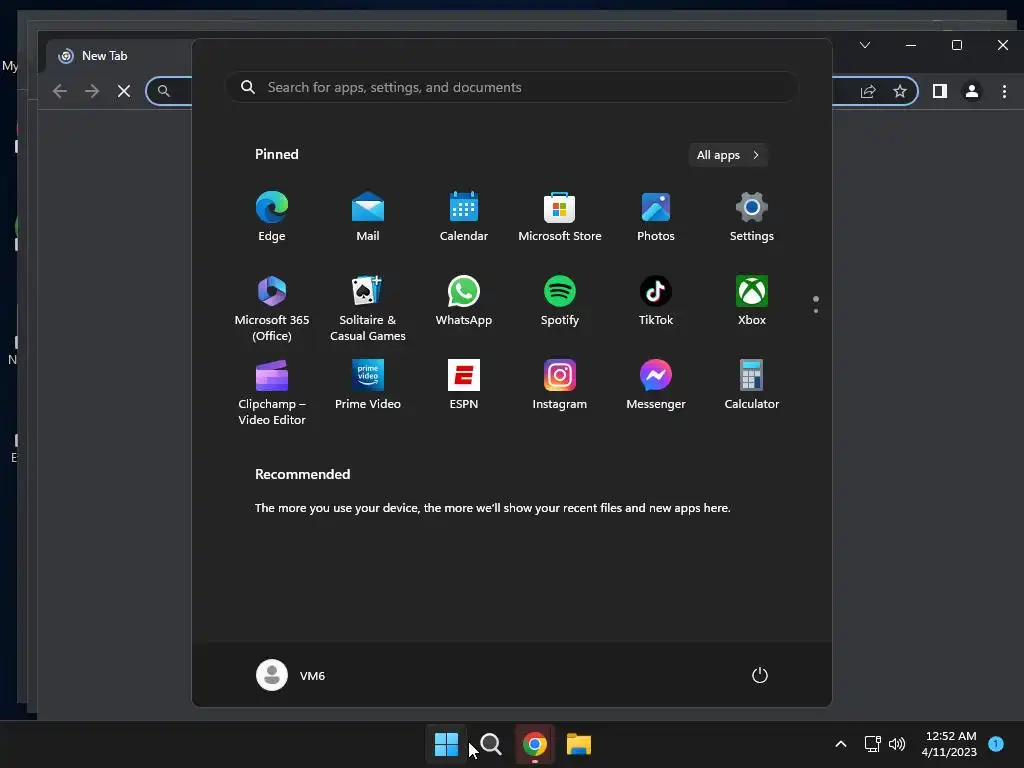The width and height of the screenshot is (1024, 768).
Task: Open Microsoft Store
Action: [x=560, y=217]
